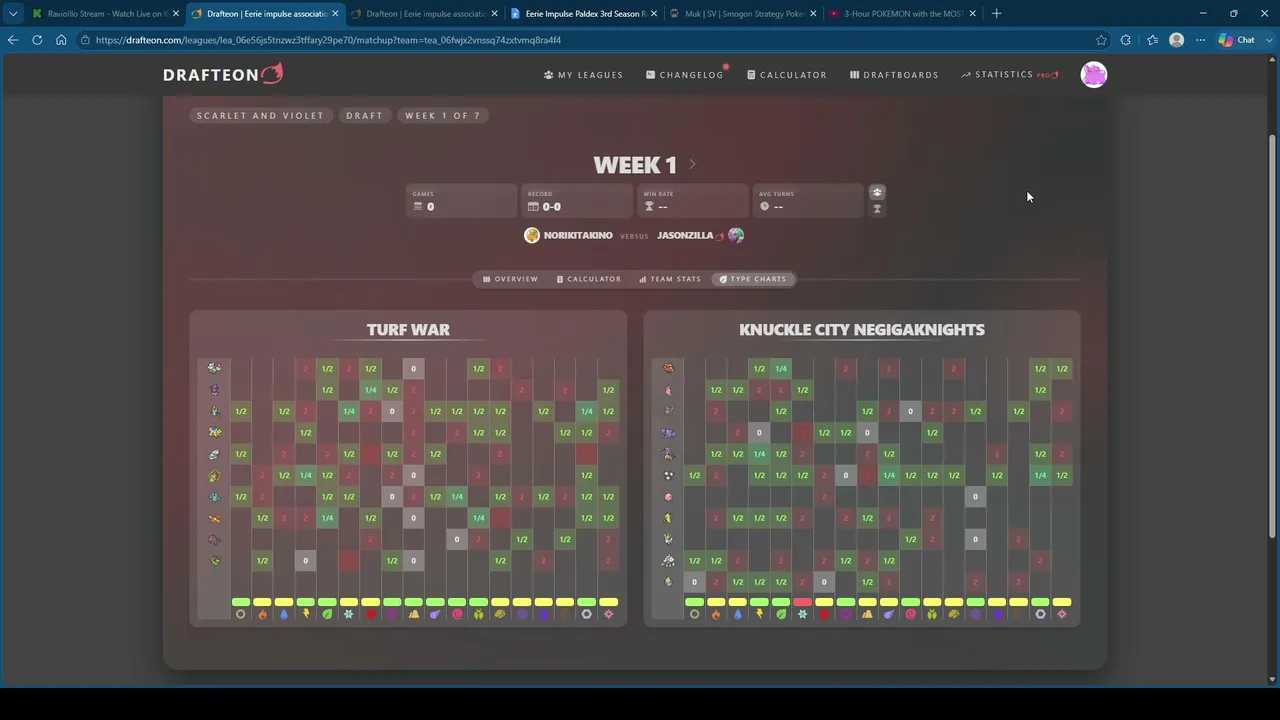Image resolution: width=1280 pixels, height=720 pixels.
Task: Select the Flying type icon in Knuckle City chart
Action: tap(889, 614)
